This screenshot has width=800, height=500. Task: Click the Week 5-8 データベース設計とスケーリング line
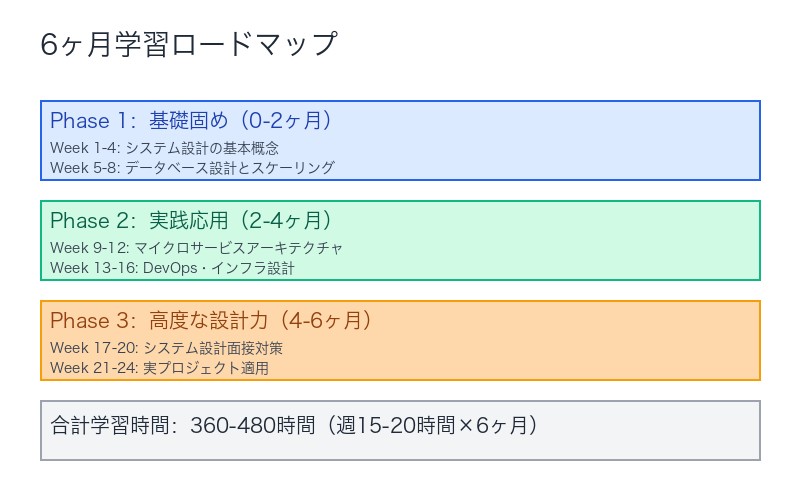(192, 168)
